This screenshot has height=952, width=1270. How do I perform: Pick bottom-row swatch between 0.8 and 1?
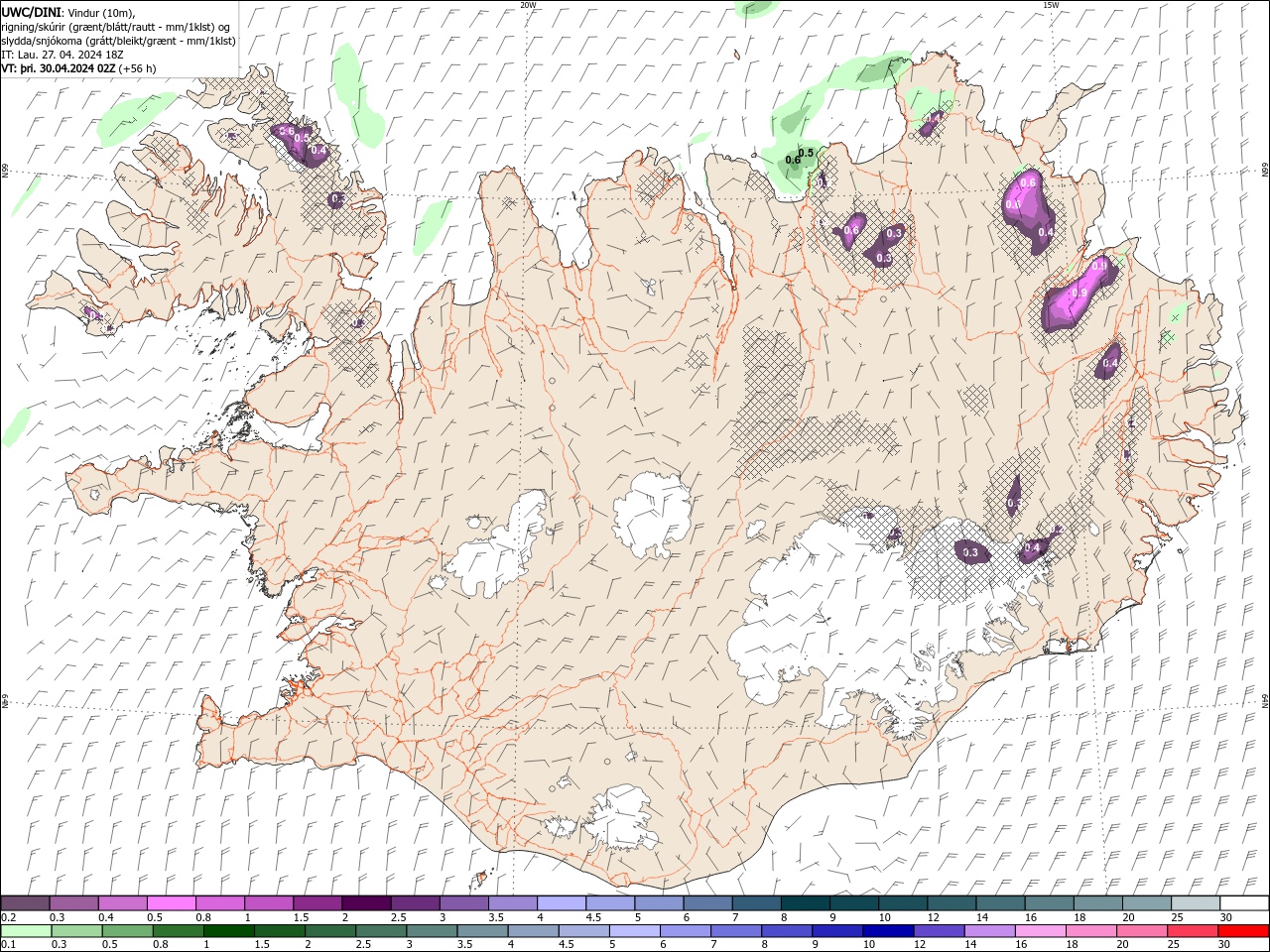coord(178,930)
